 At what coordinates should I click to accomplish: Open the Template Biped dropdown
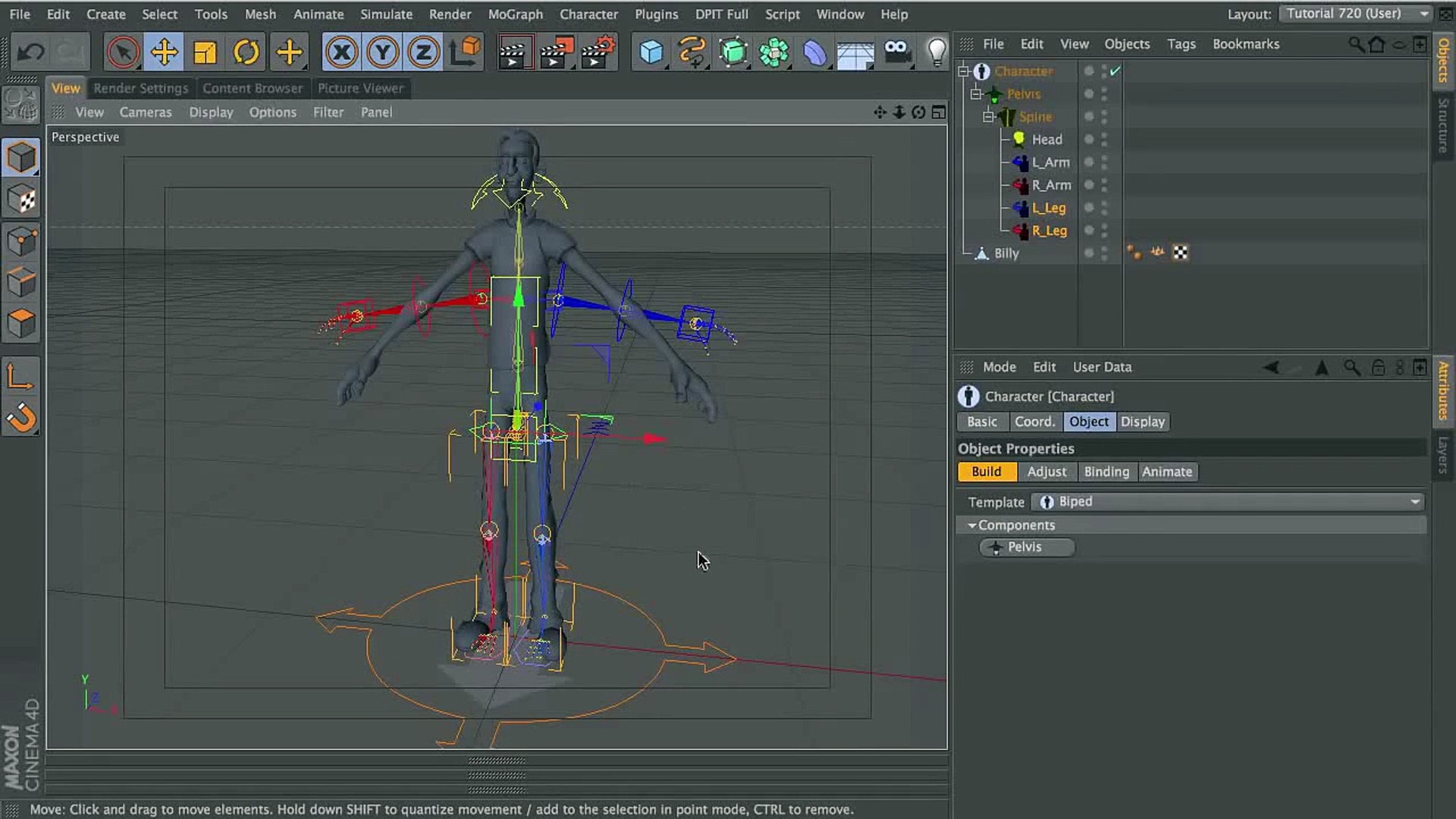click(x=1227, y=501)
